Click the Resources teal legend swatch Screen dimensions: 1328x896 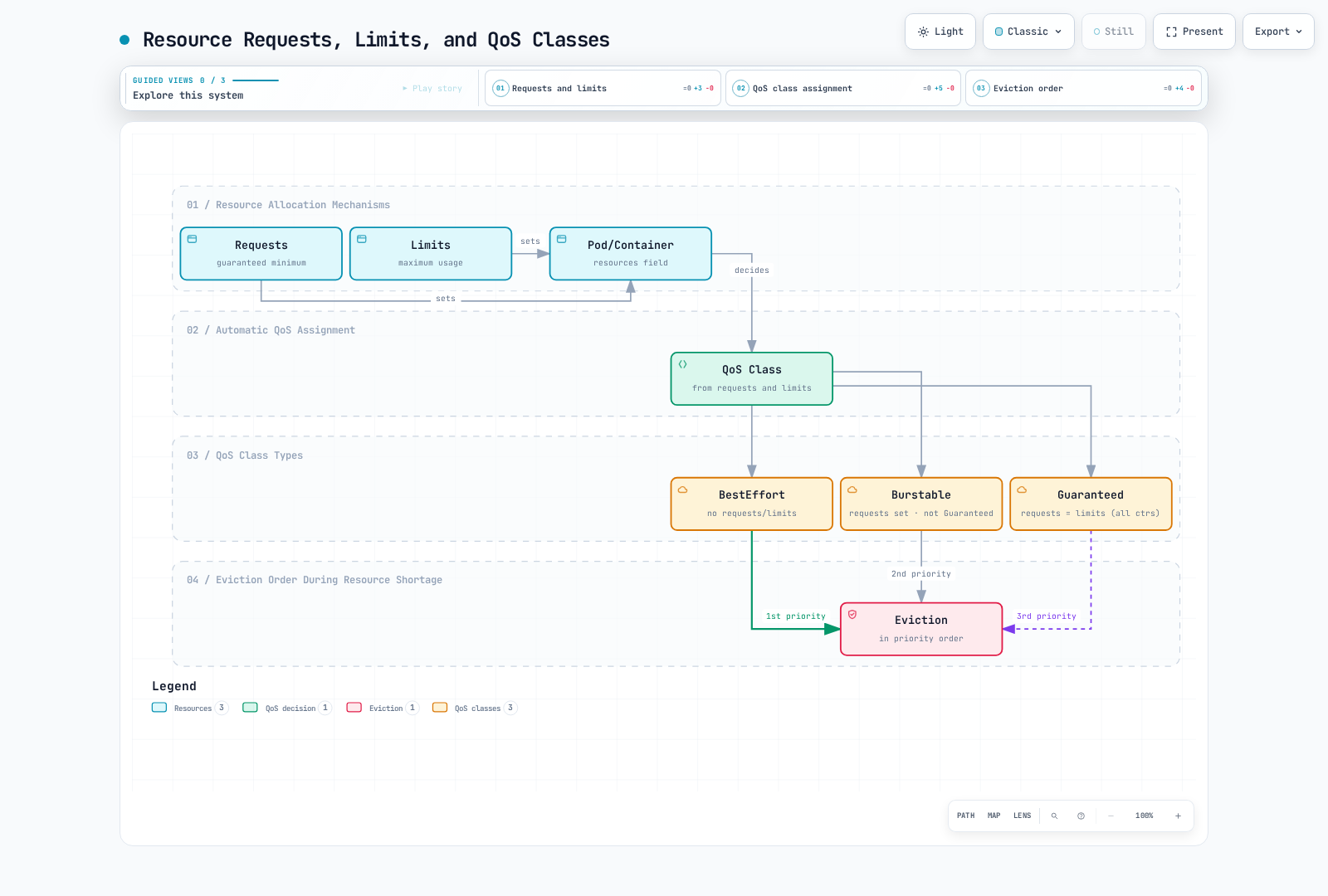pos(159,708)
